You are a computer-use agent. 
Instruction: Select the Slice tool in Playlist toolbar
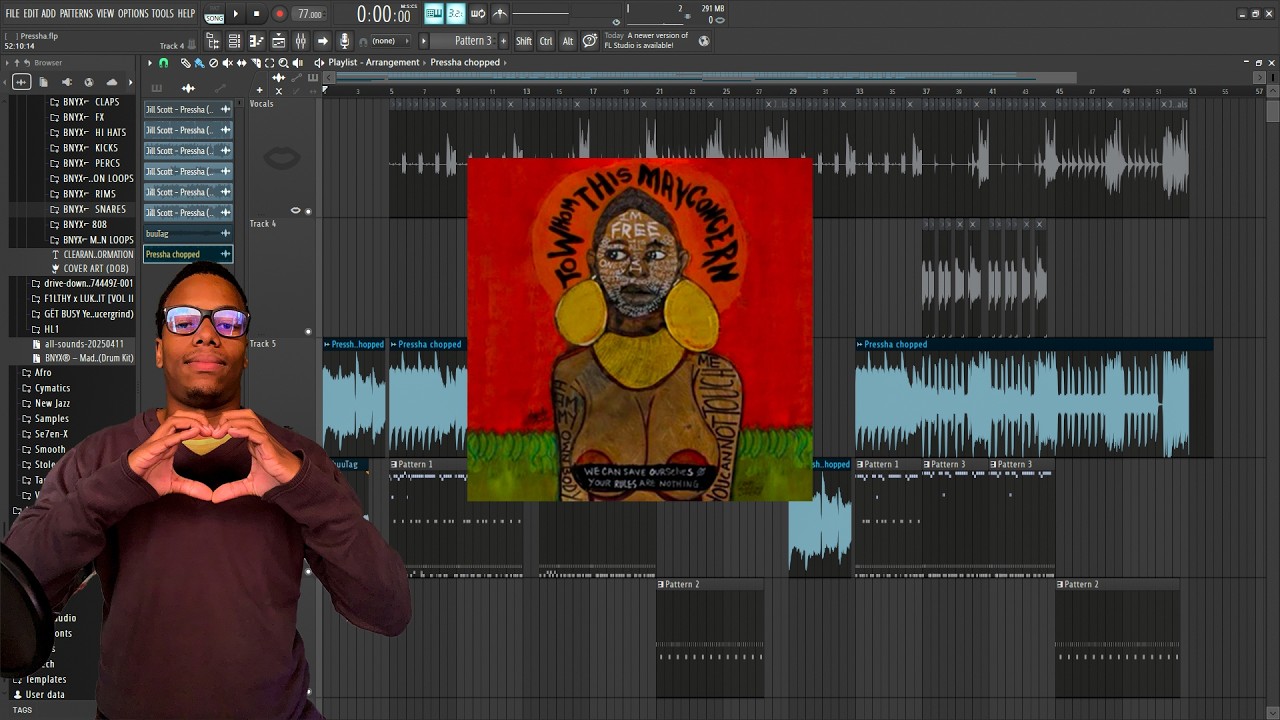[x=256, y=63]
